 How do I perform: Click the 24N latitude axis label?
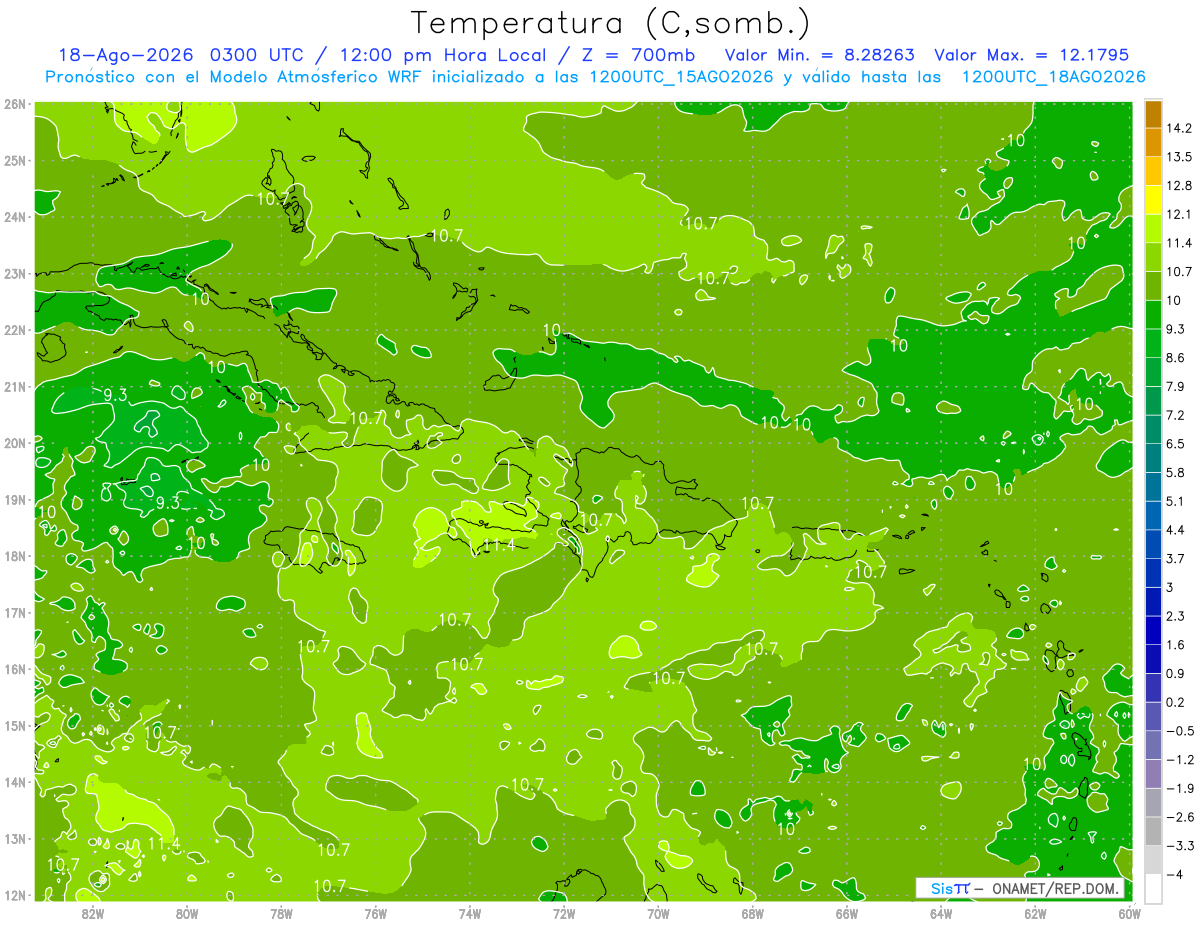pyautogui.click(x=15, y=217)
